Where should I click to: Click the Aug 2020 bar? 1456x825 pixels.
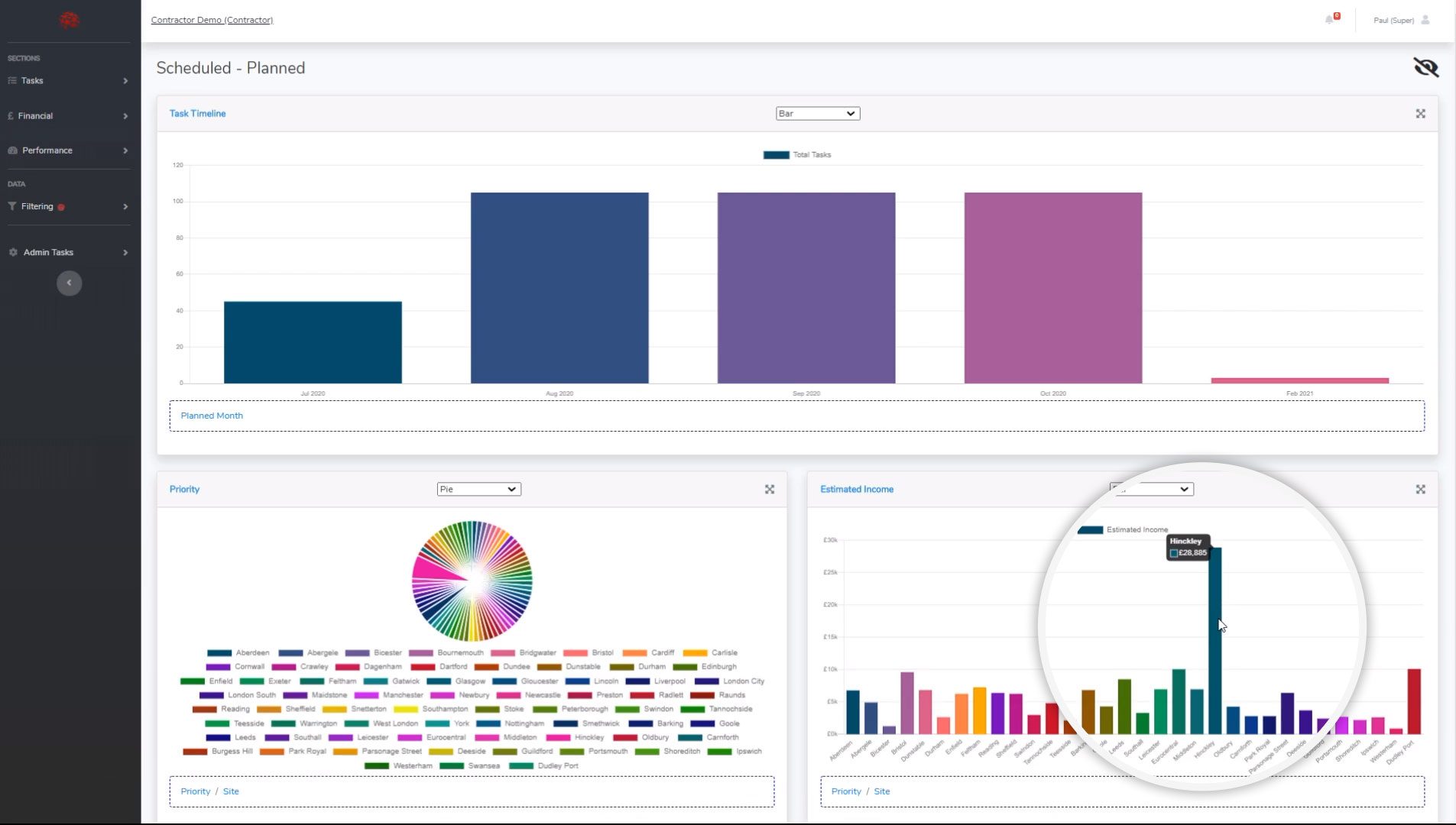tap(559, 288)
